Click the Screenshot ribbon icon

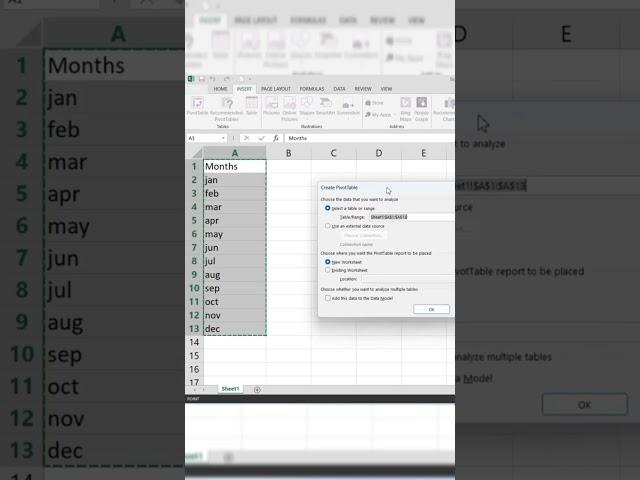[348, 107]
